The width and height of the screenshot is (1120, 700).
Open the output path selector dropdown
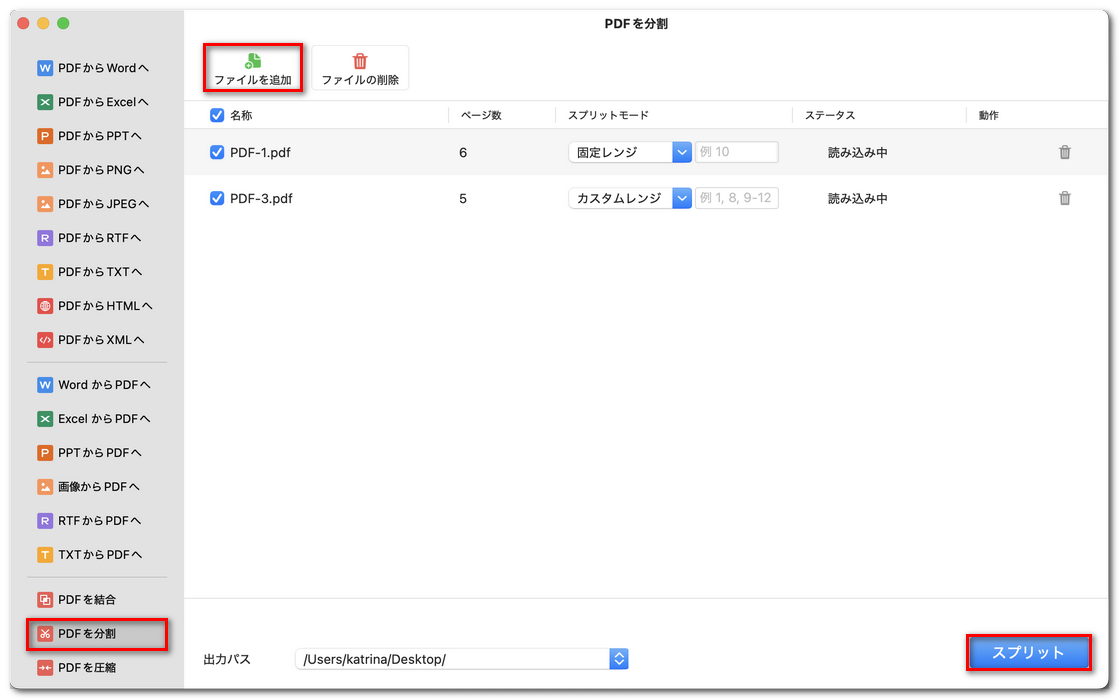tap(618, 658)
